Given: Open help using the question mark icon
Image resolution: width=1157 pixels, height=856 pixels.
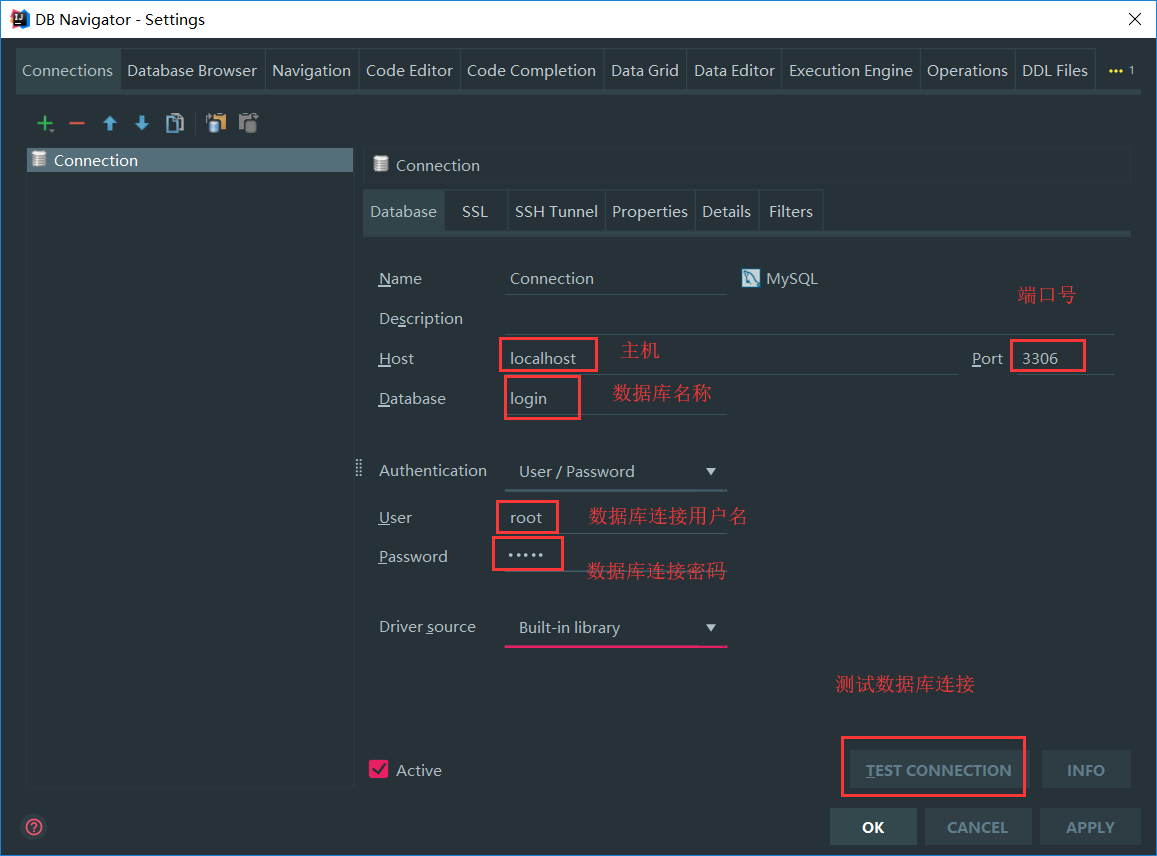Looking at the screenshot, I should point(33,827).
